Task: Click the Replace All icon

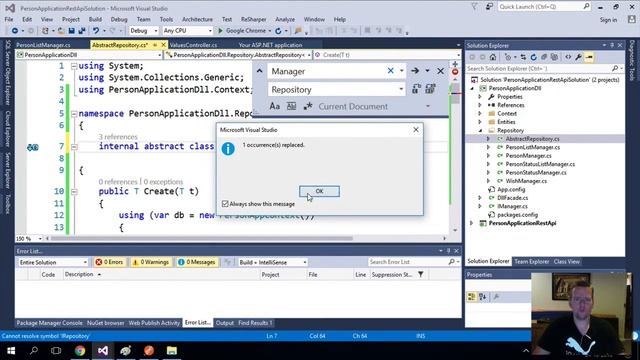Action: (430, 89)
